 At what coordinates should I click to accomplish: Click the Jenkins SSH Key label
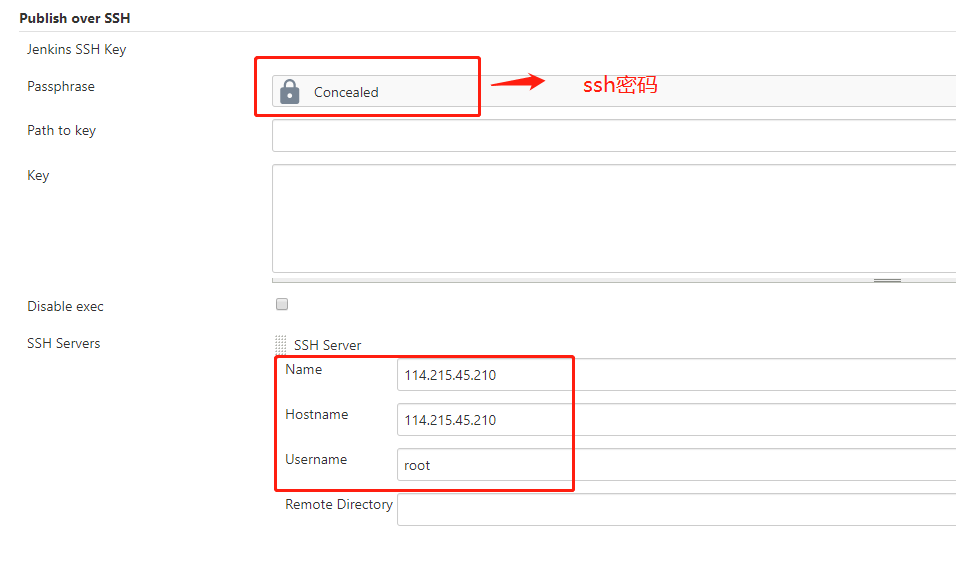[x=76, y=49]
